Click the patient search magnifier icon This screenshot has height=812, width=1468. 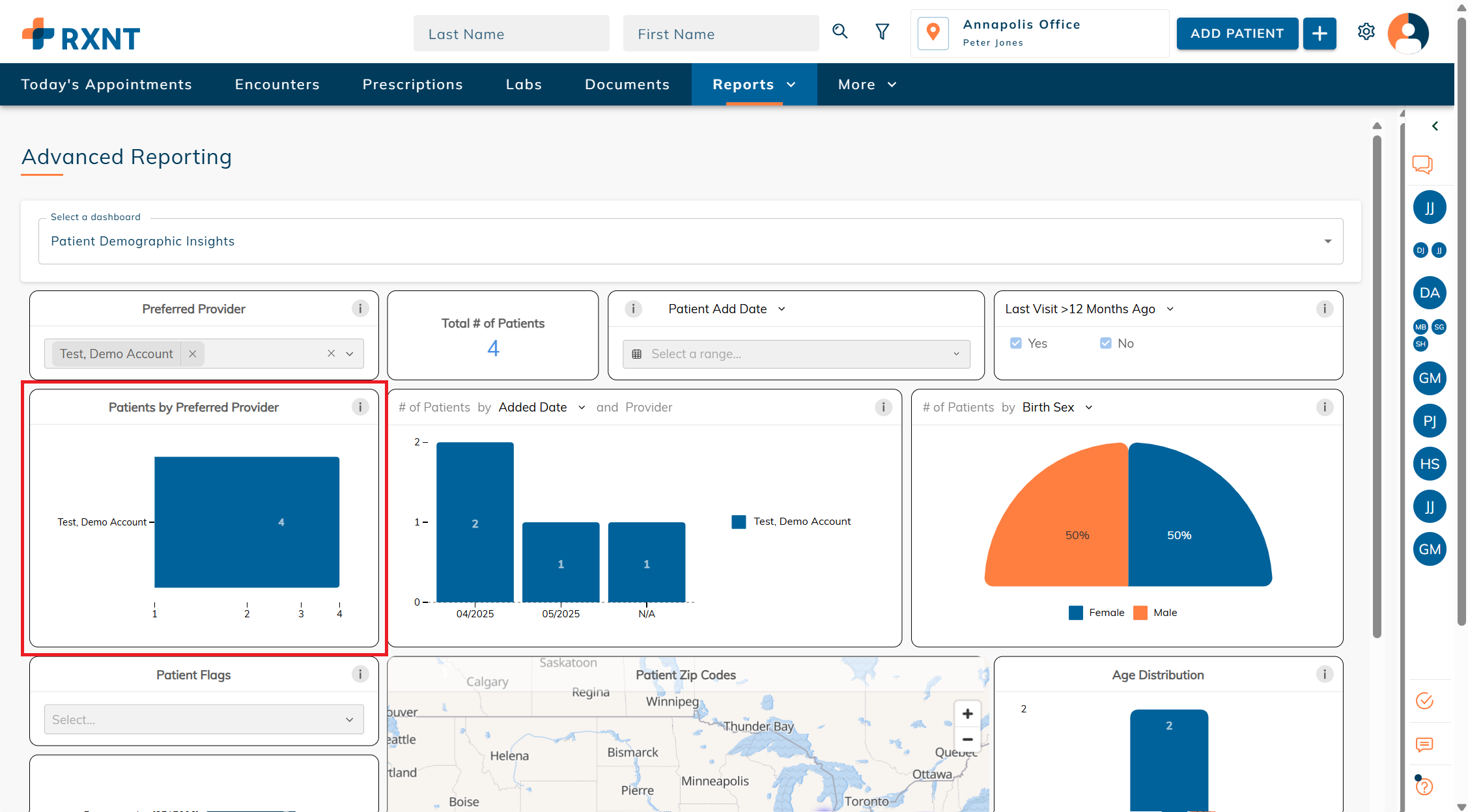click(x=840, y=32)
